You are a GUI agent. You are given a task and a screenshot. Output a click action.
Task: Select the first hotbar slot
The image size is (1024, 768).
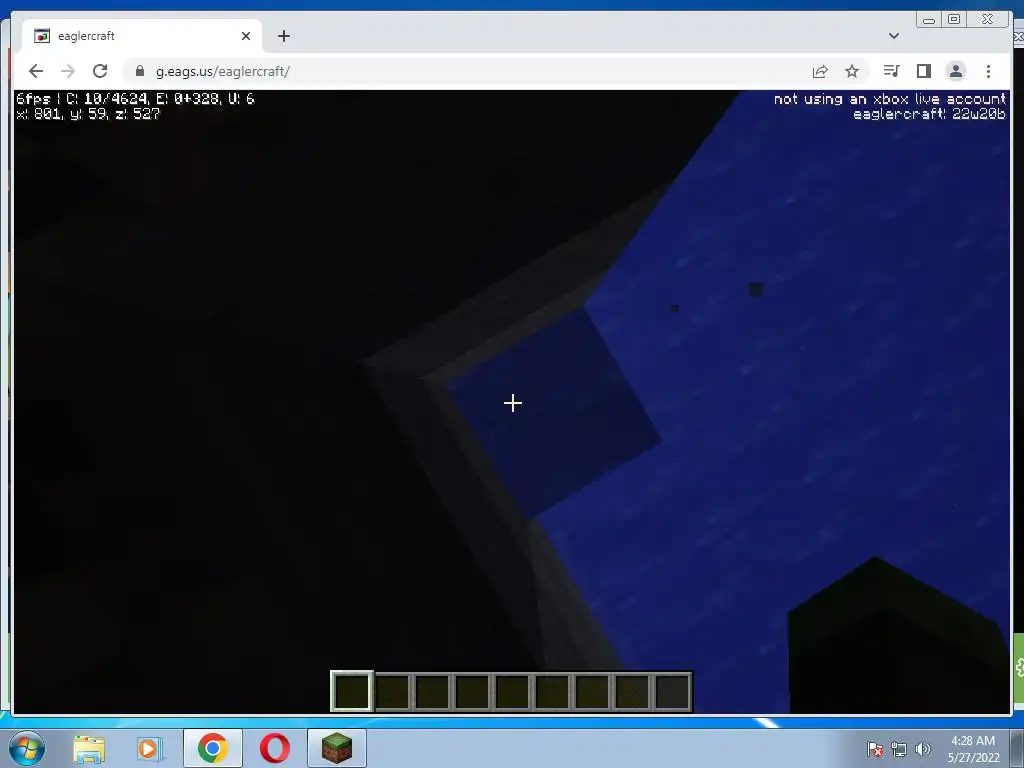(352, 692)
